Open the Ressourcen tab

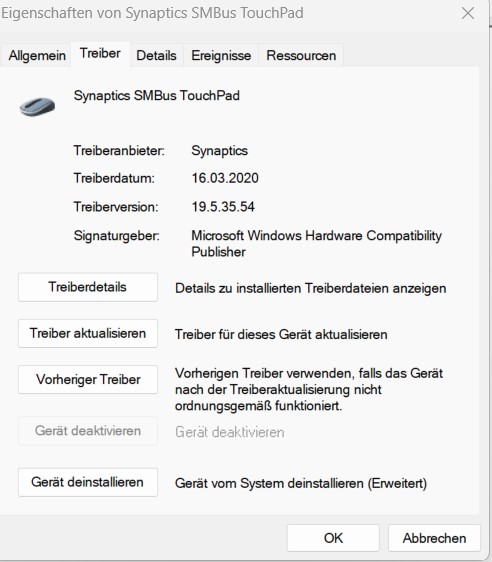tap(301, 56)
